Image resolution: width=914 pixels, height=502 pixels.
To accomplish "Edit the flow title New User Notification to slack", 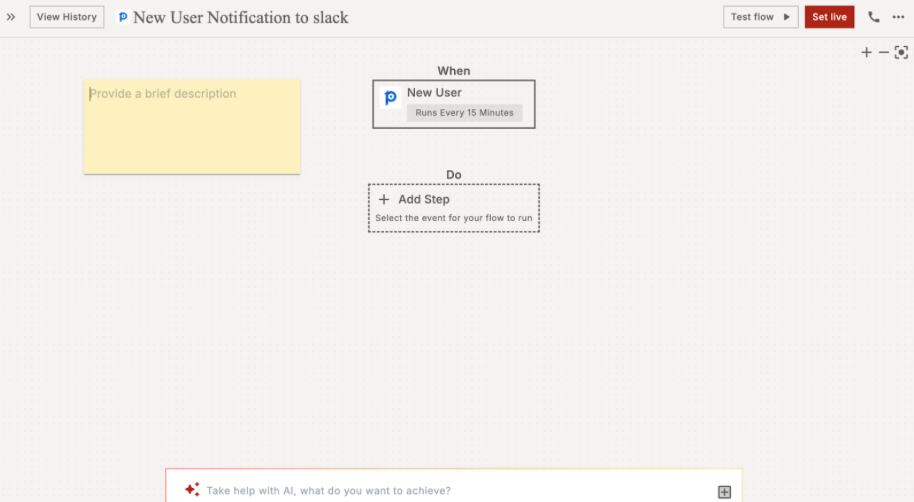I will pyautogui.click(x=240, y=17).
